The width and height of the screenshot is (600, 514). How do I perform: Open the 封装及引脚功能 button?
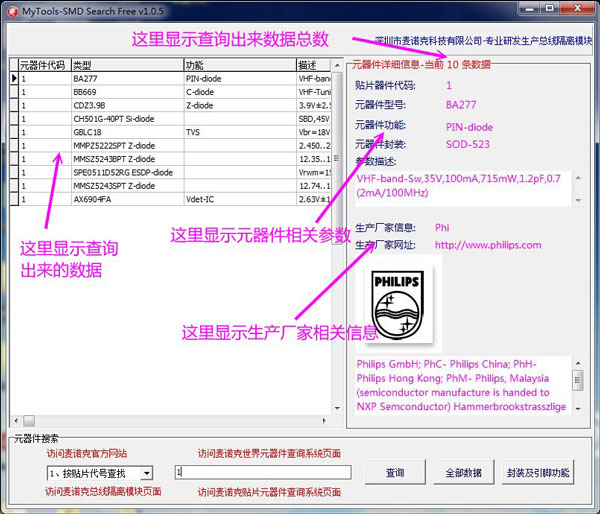coord(538,473)
